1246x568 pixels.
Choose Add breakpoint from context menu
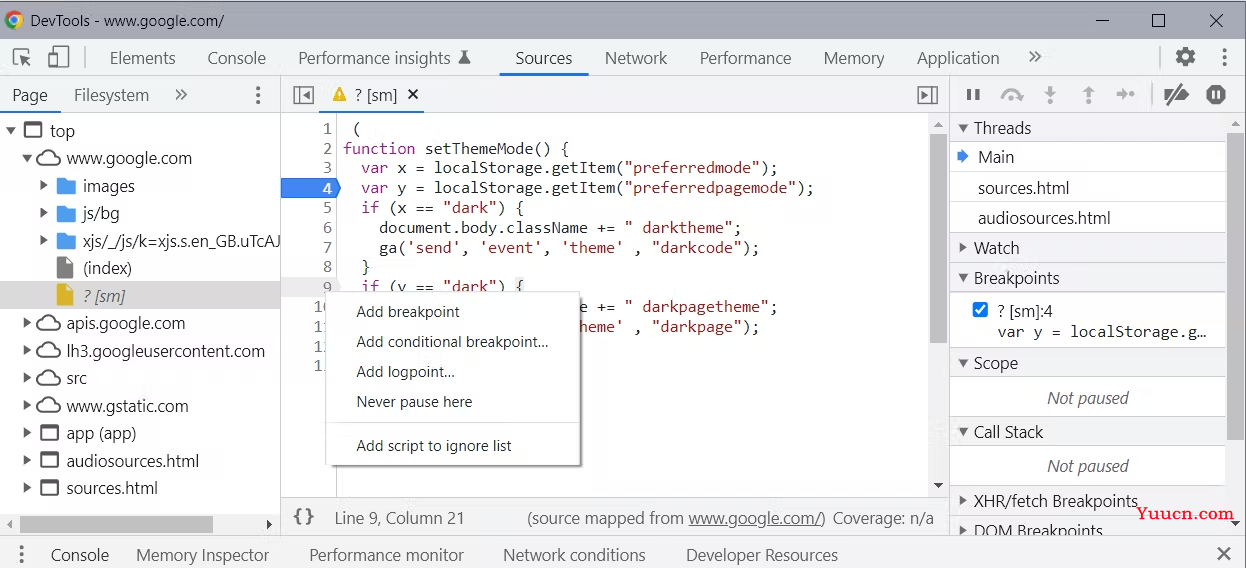[x=453, y=312]
